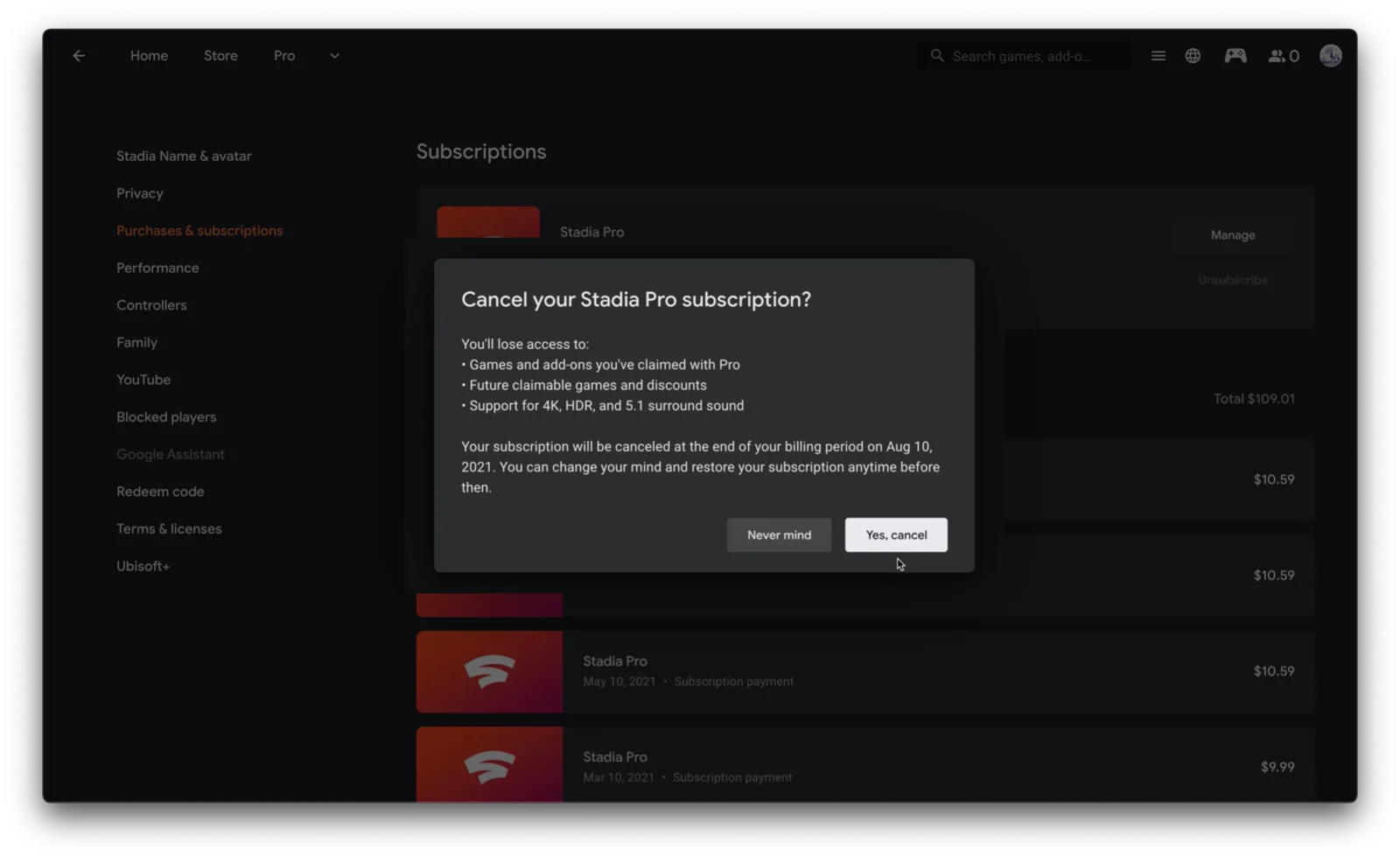Click the globe icon in header
This screenshot has width=1400, height=859.
click(1193, 56)
